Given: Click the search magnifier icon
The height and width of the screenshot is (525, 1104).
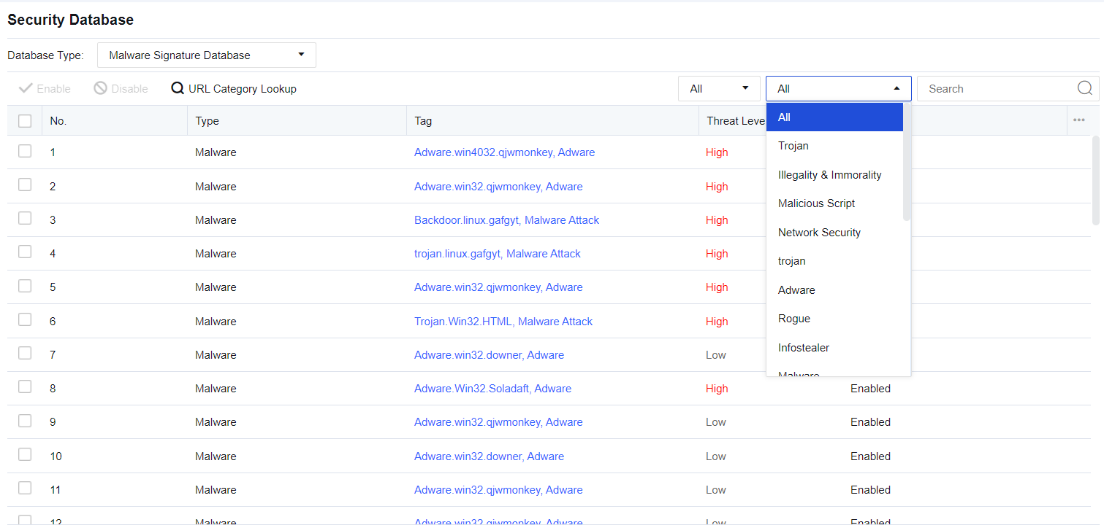Looking at the screenshot, I should (1084, 88).
